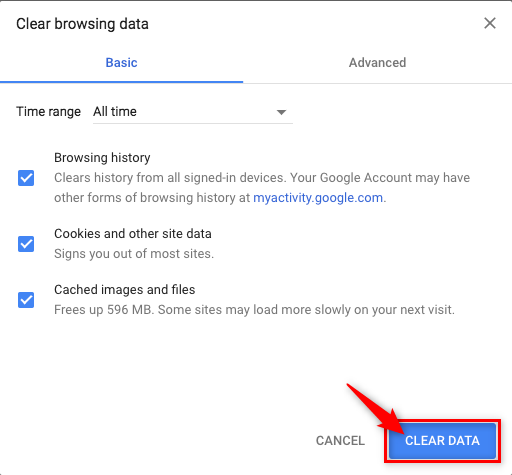Click the Time range dropdown arrow
This screenshot has height=475, width=512.
coord(281,112)
